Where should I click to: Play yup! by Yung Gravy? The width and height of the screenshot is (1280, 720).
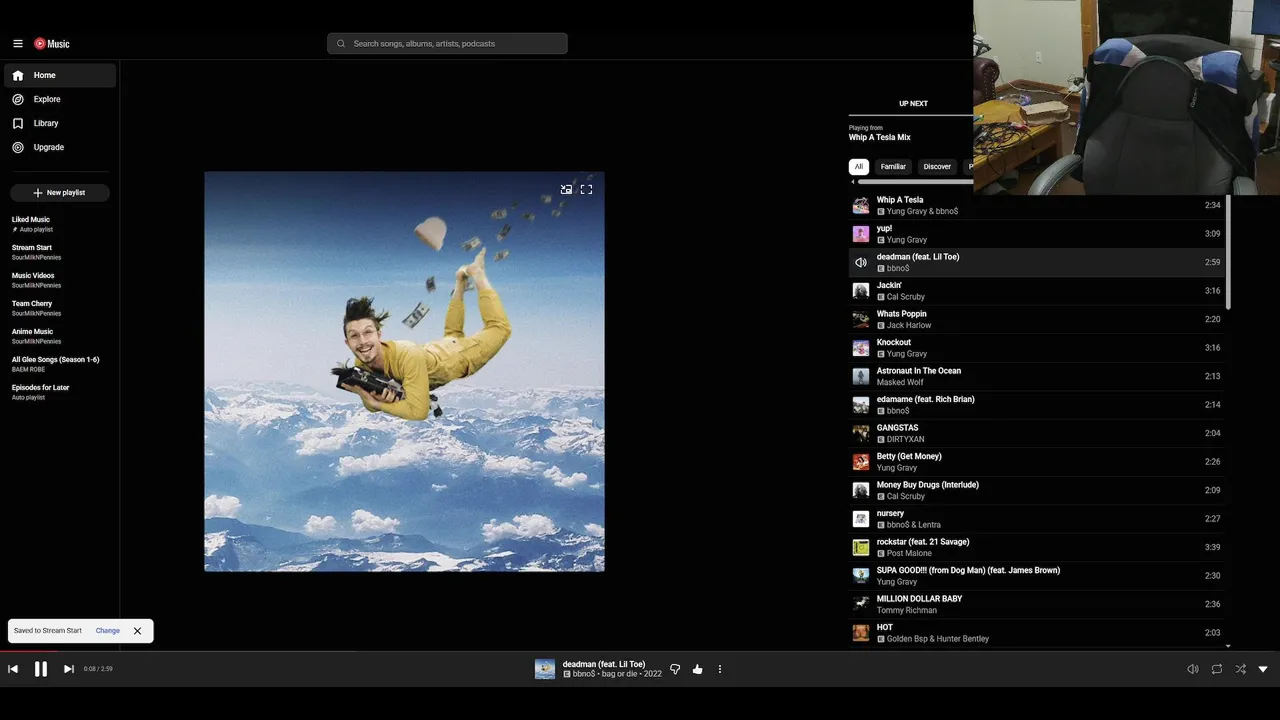1036,234
